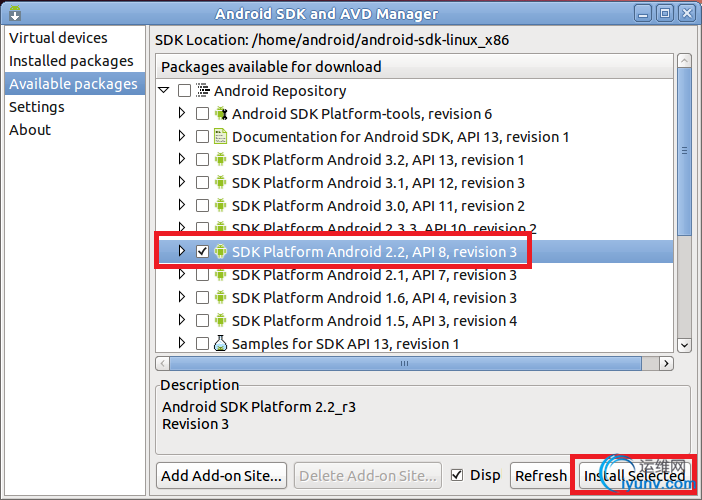Click android icon of SDK Platform Android 2.2
The height and width of the screenshot is (500, 702).
click(x=220, y=252)
